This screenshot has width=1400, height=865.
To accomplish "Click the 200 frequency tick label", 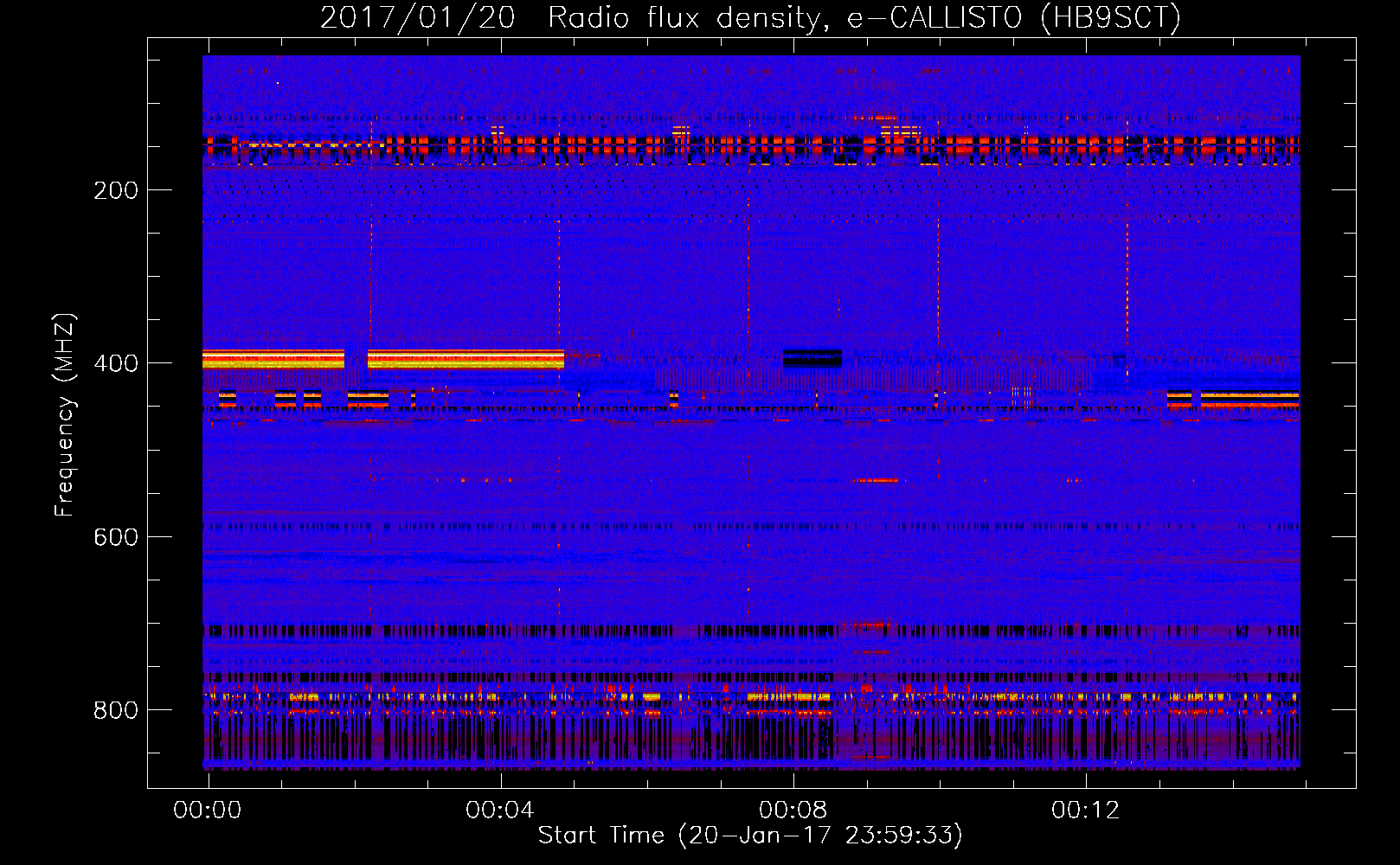I will point(116,190).
